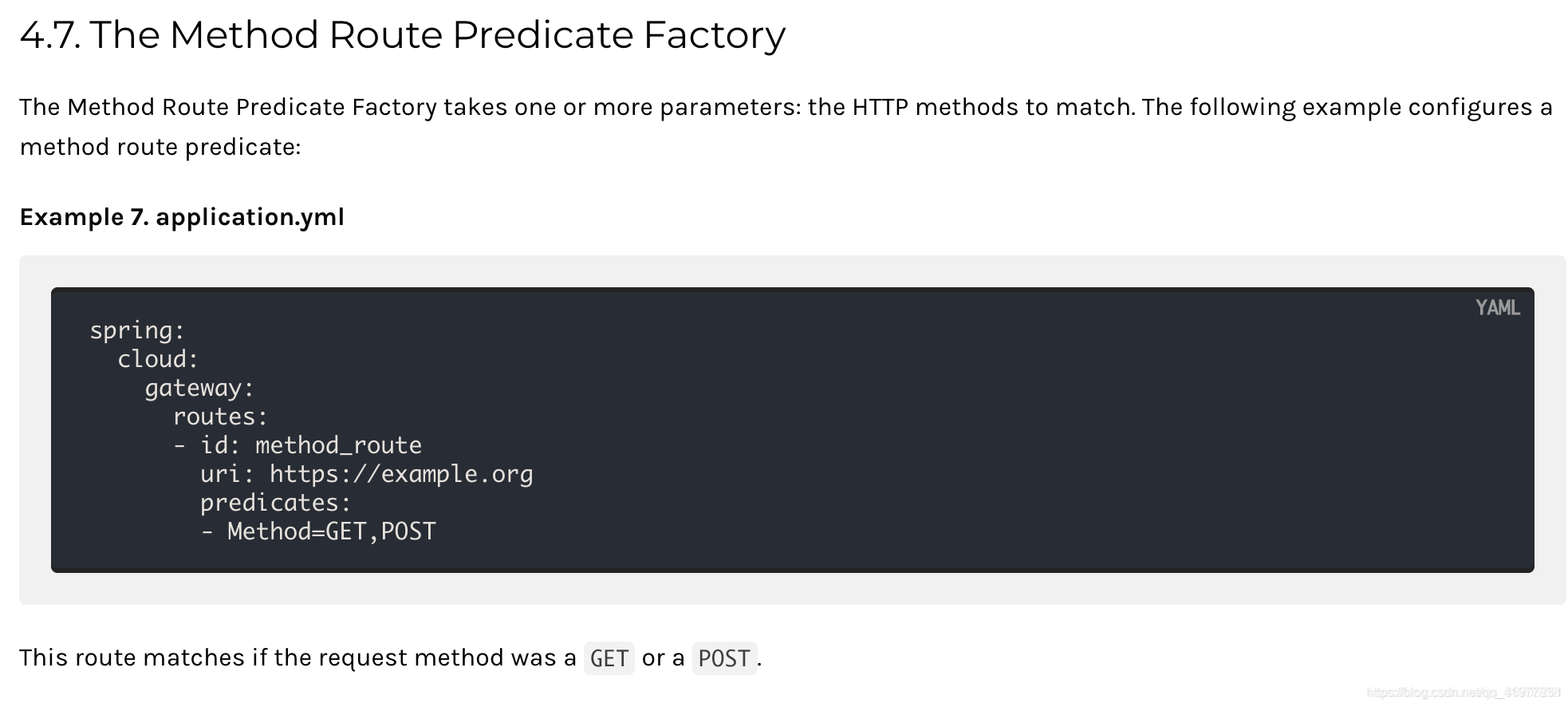Click the 'routes:' line in code
1568x707 pixels.
pos(220,417)
